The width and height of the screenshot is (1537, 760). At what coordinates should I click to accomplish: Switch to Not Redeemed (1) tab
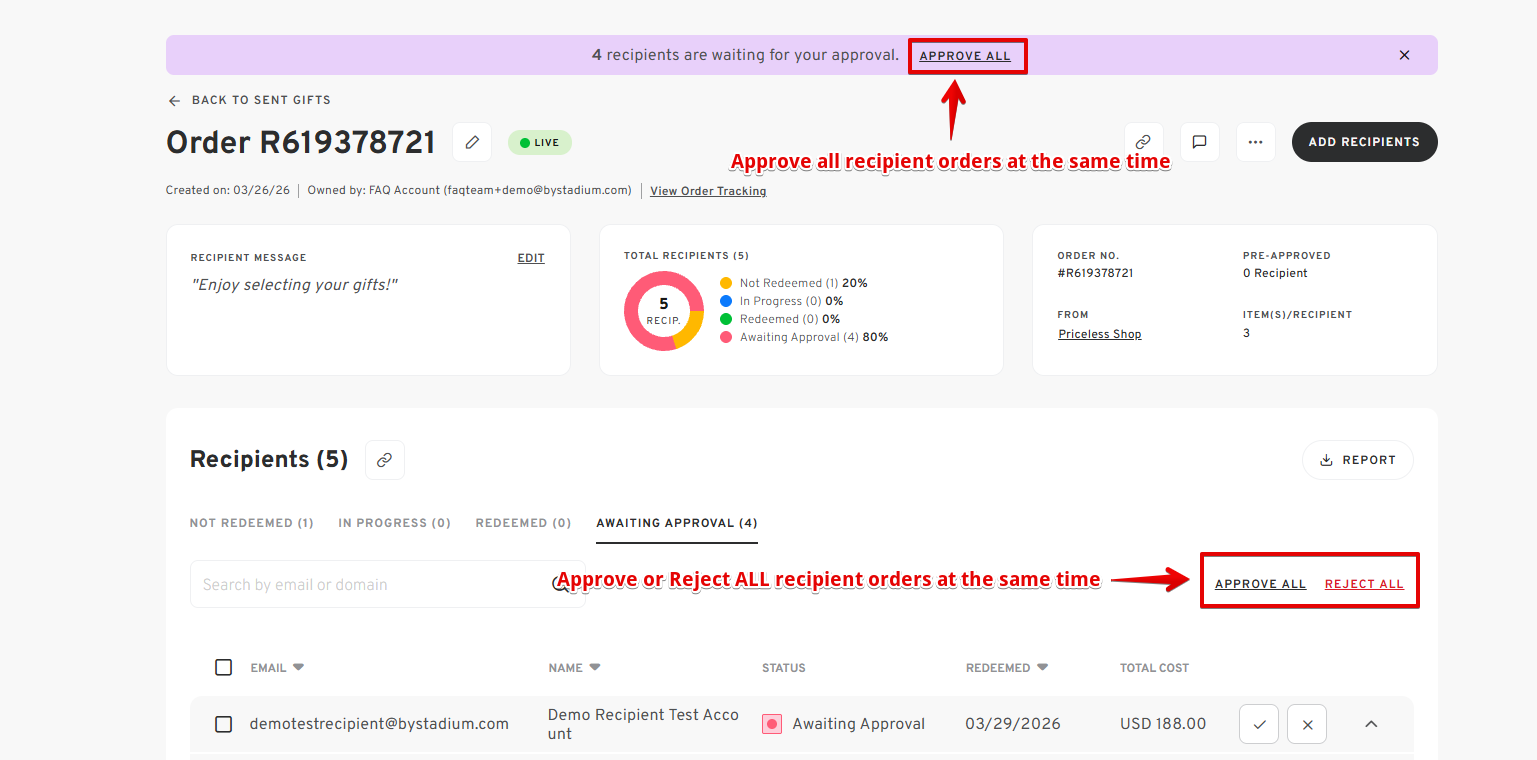pos(252,523)
